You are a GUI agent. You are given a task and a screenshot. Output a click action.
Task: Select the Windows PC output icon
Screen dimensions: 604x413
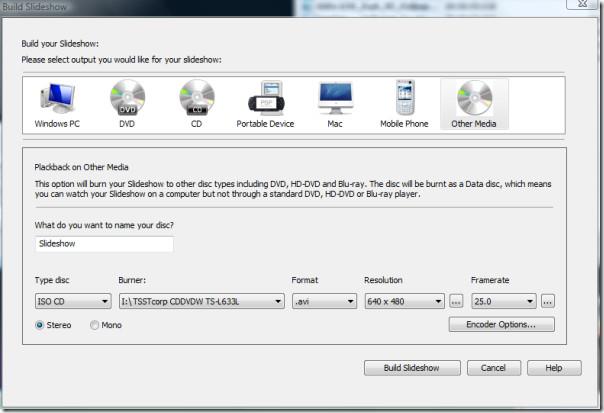click(59, 100)
